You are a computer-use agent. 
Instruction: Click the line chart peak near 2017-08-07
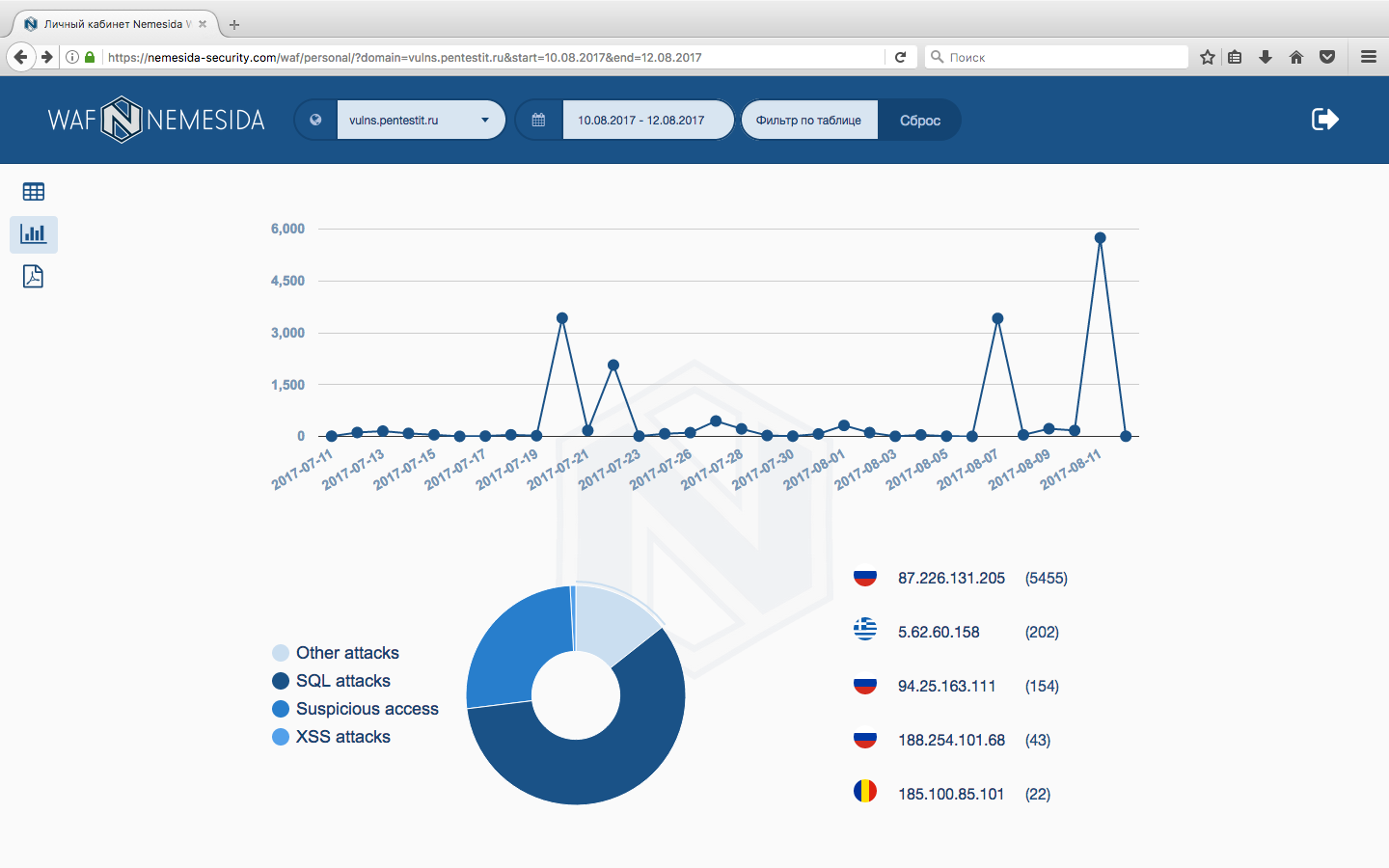pos(997,318)
